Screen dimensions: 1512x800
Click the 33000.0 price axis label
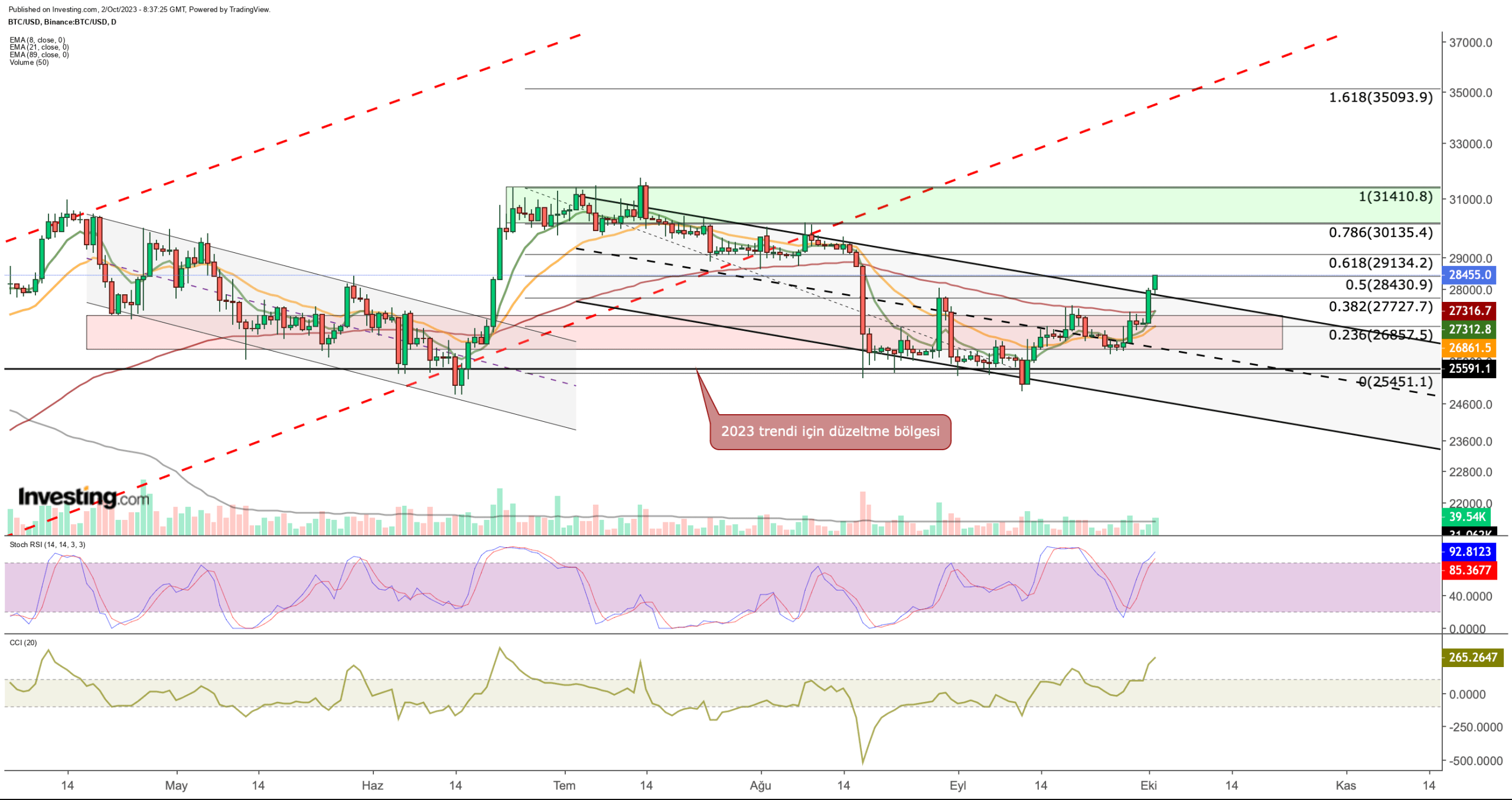[x=1471, y=144]
